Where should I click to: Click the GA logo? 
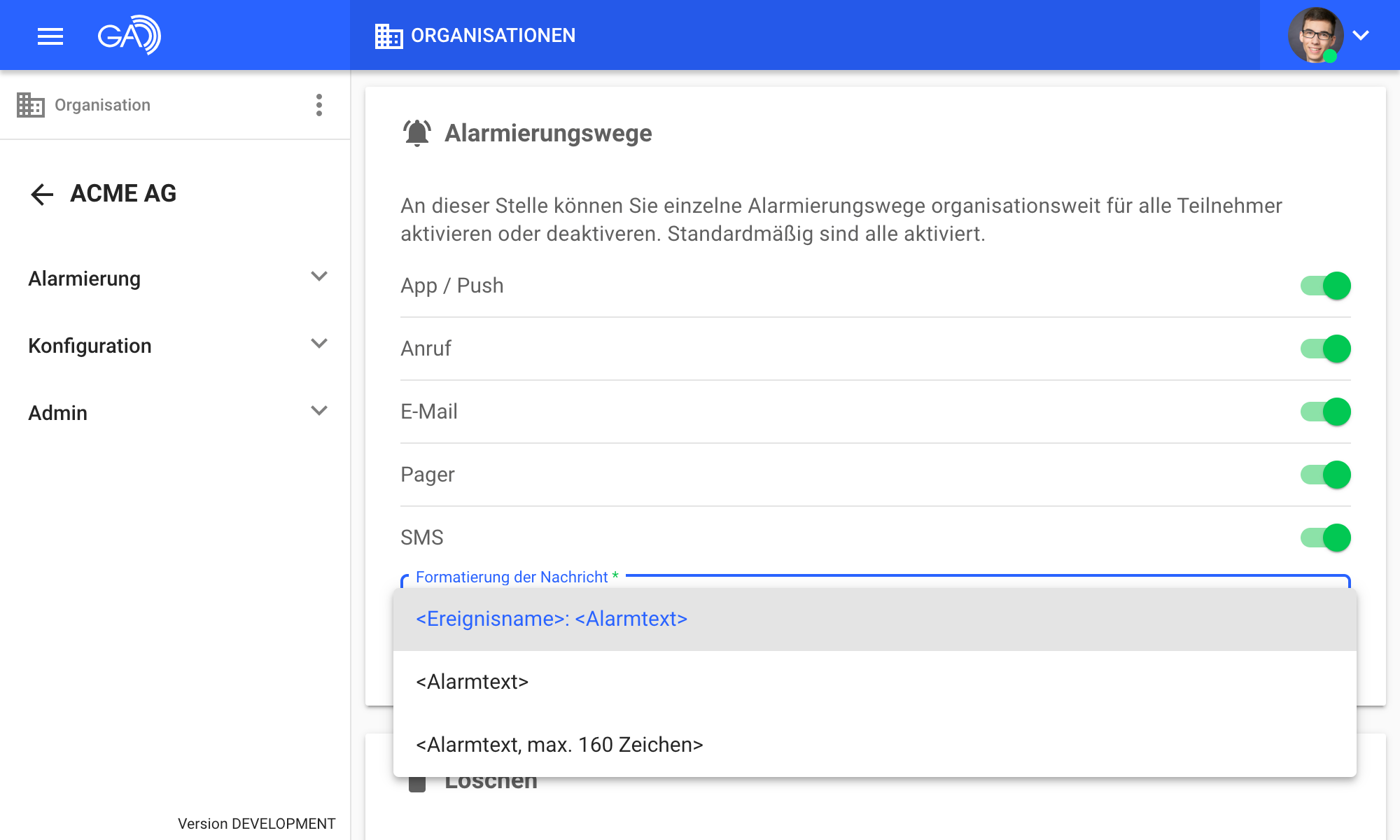coord(129,35)
